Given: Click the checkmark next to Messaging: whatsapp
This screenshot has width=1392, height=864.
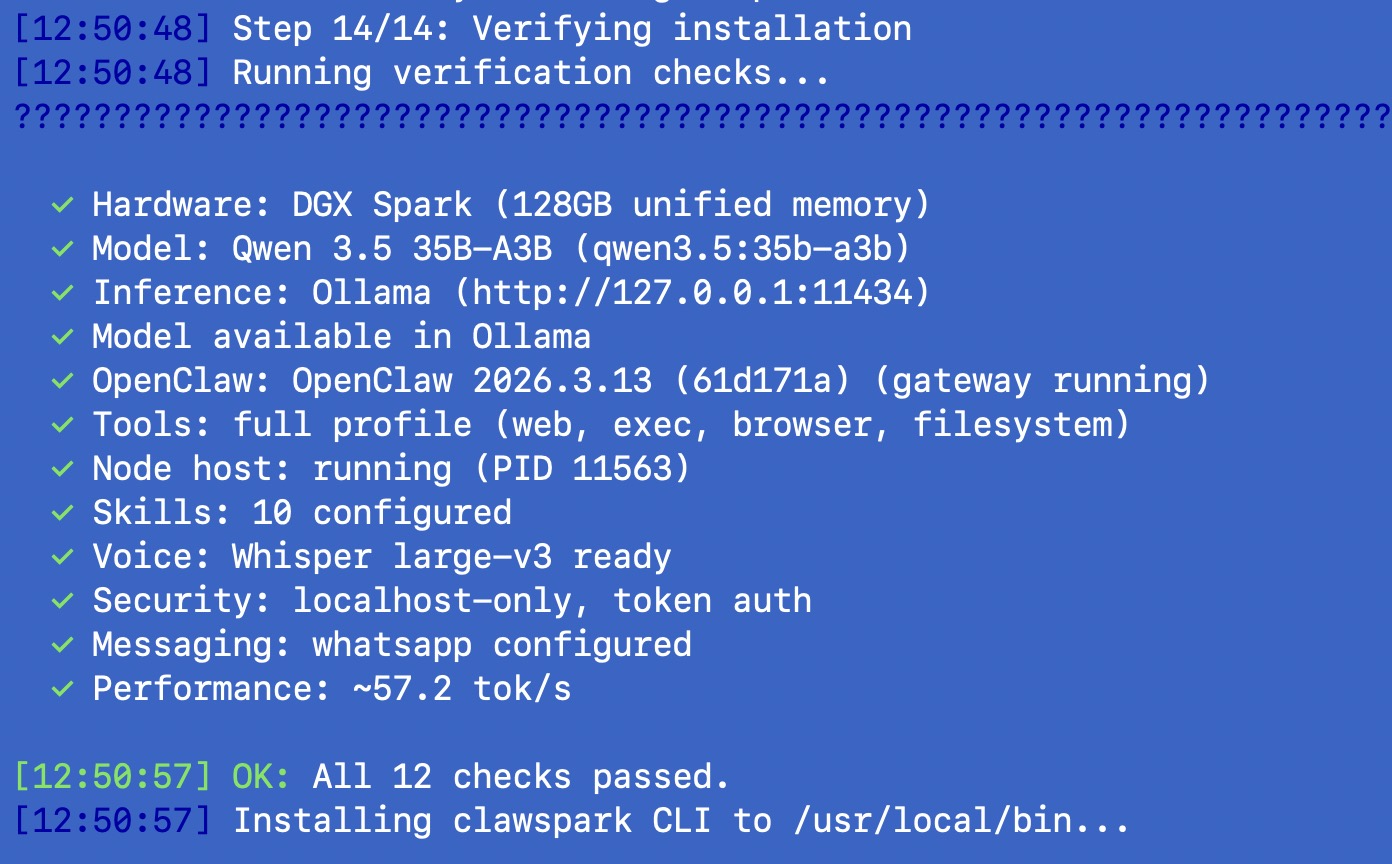Looking at the screenshot, I should (62, 645).
